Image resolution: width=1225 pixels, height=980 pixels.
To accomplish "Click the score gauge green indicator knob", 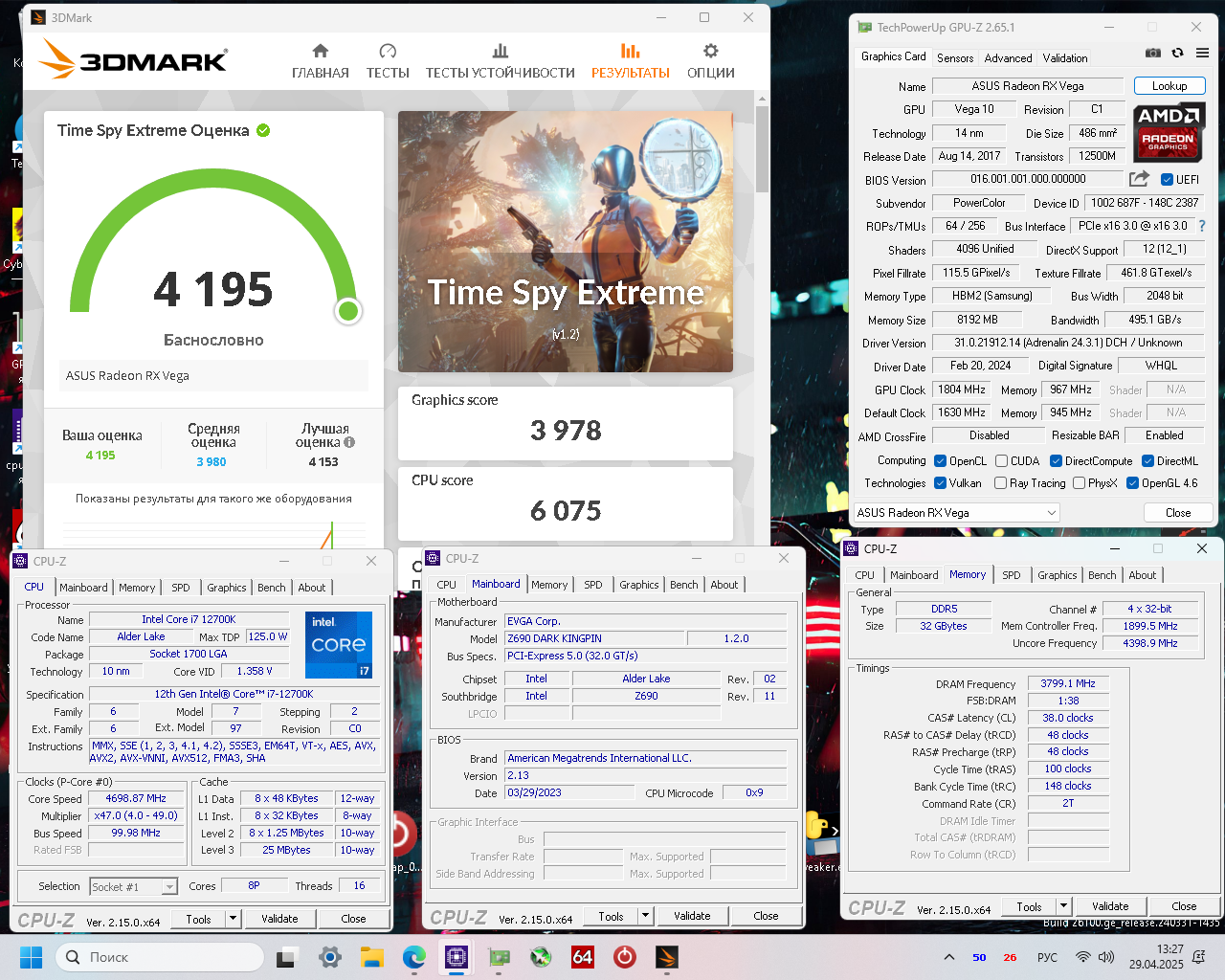I will 348,310.
